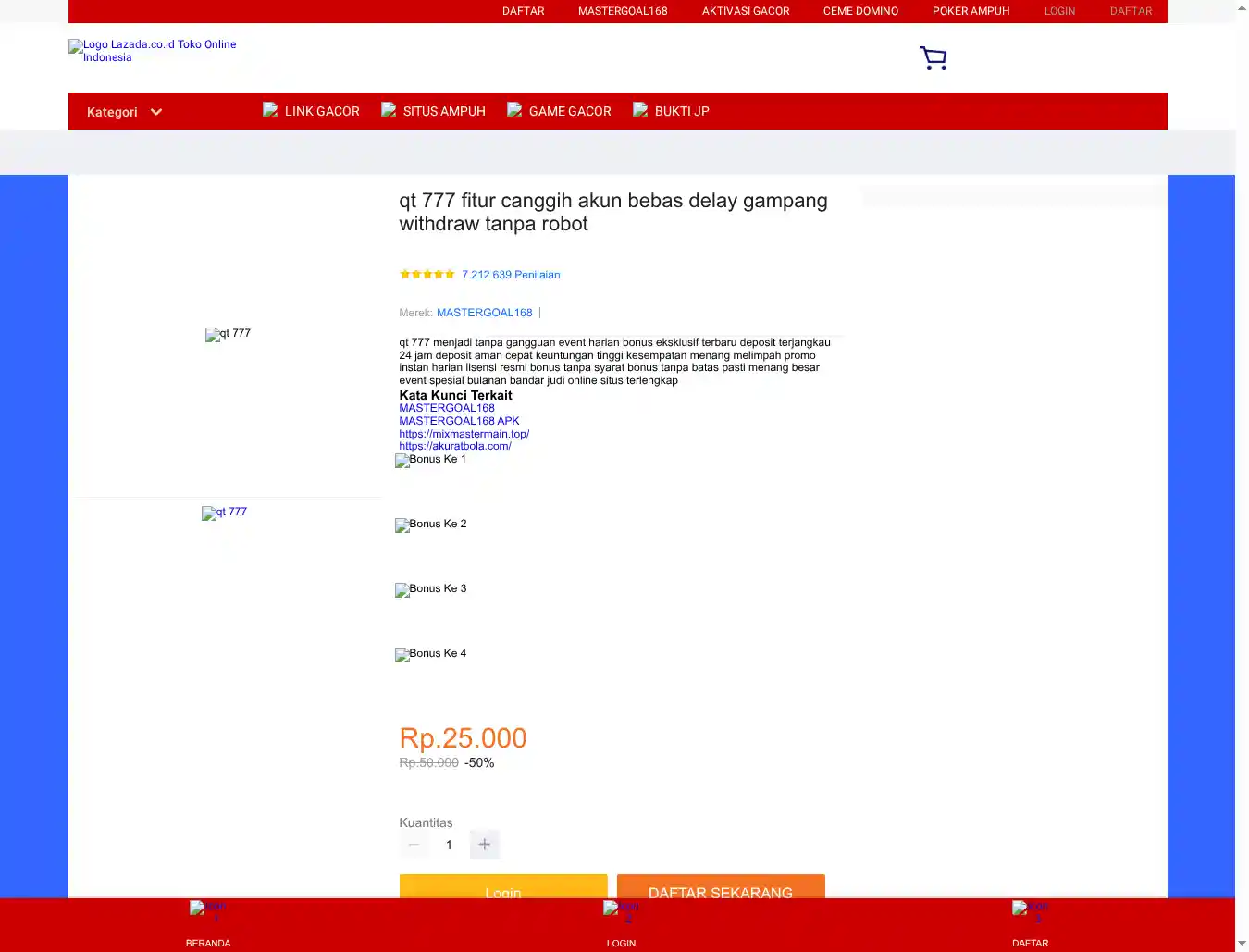Screen dimensions: 1249x952
Task: Open SITUS AMPUH in the navigation bar
Action: click(443, 111)
